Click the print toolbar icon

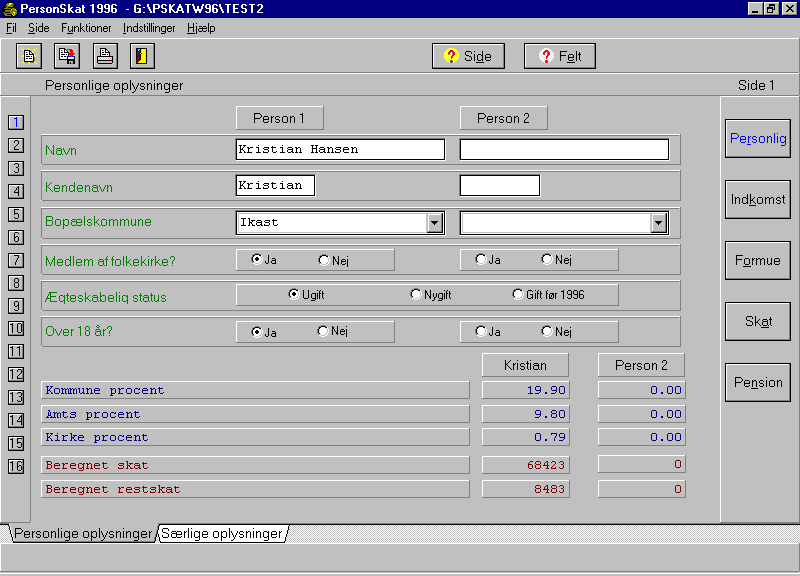click(105, 56)
